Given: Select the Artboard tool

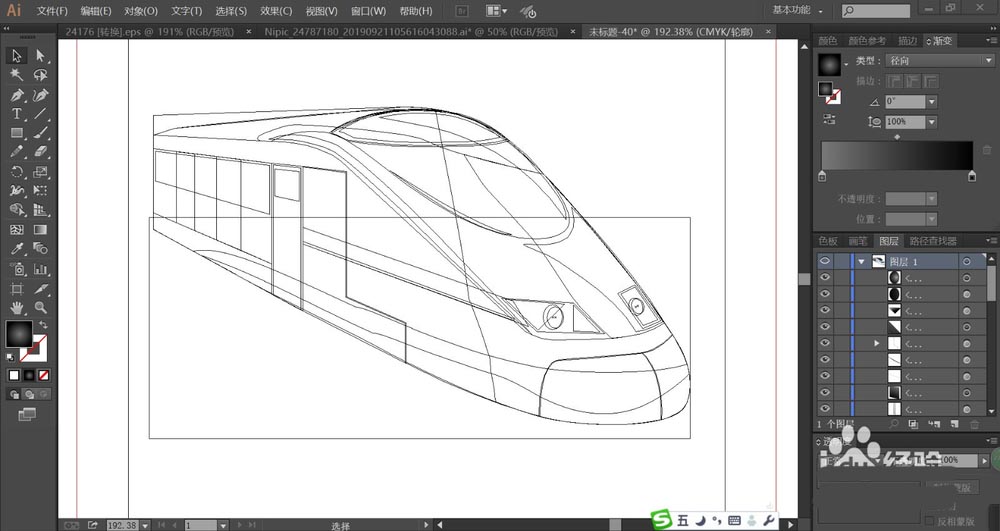Looking at the screenshot, I should [17, 289].
